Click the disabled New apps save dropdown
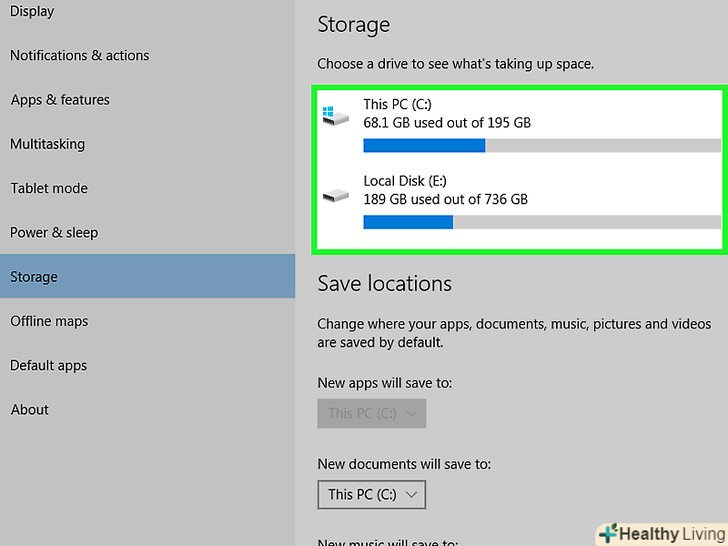Viewport: 728px width, 546px height. [x=371, y=413]
